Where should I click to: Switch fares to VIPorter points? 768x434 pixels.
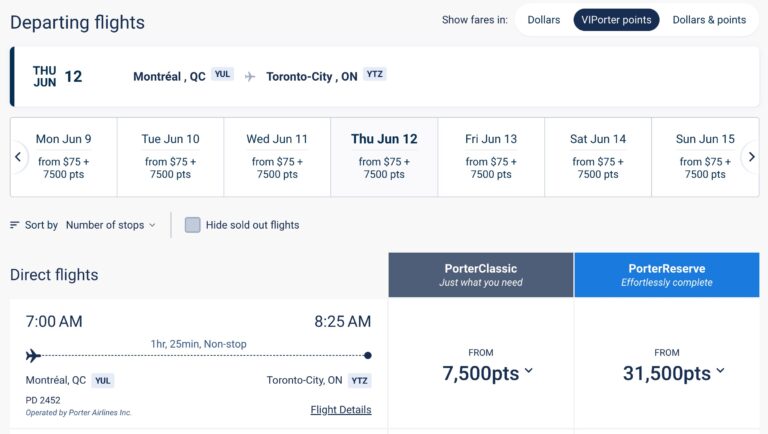click(x=616, y=20)
